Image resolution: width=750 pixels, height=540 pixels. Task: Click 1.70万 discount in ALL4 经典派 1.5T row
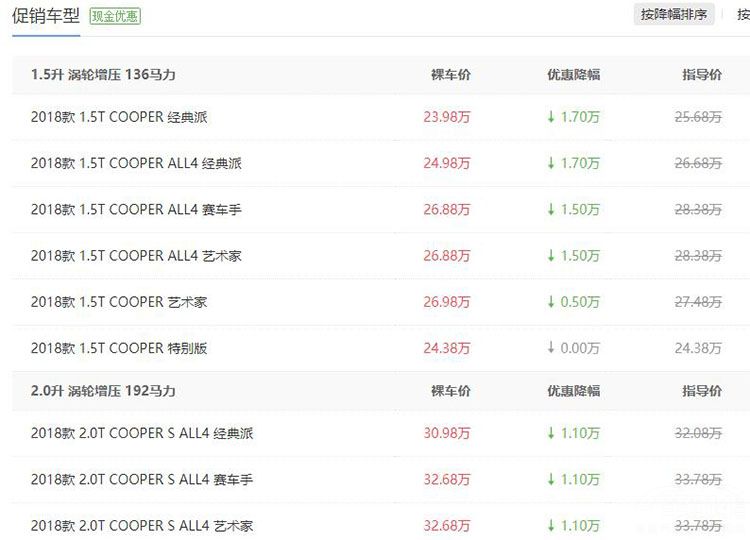coord(574,163)
